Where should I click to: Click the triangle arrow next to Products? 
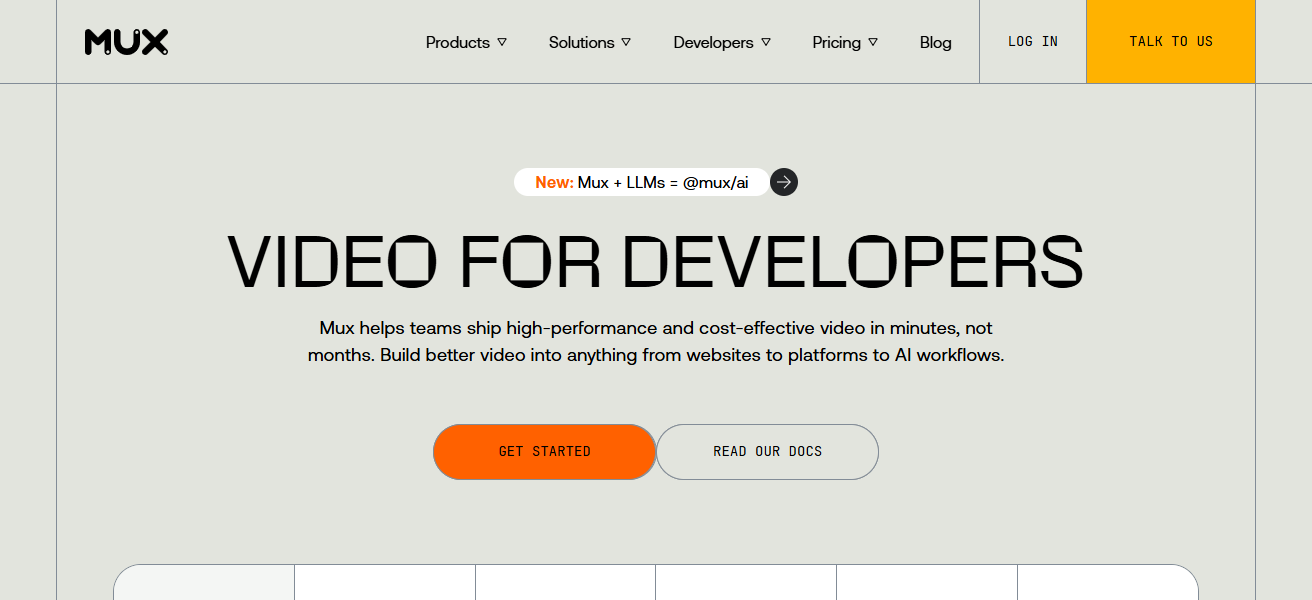tap(502, 42)
